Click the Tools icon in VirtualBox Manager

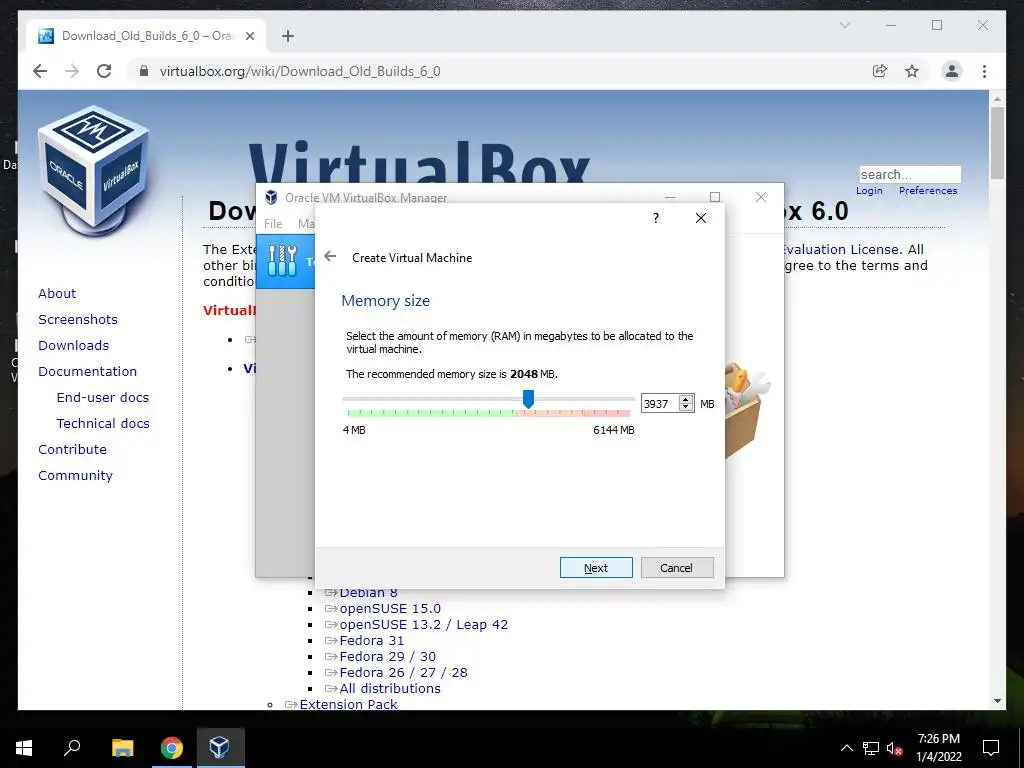(x=283, y=261)
